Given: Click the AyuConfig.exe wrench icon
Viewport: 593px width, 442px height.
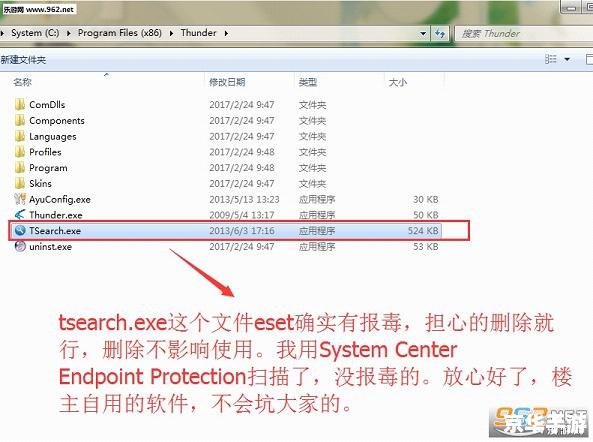Looking at the screenshot, I should tap(20, 199).
